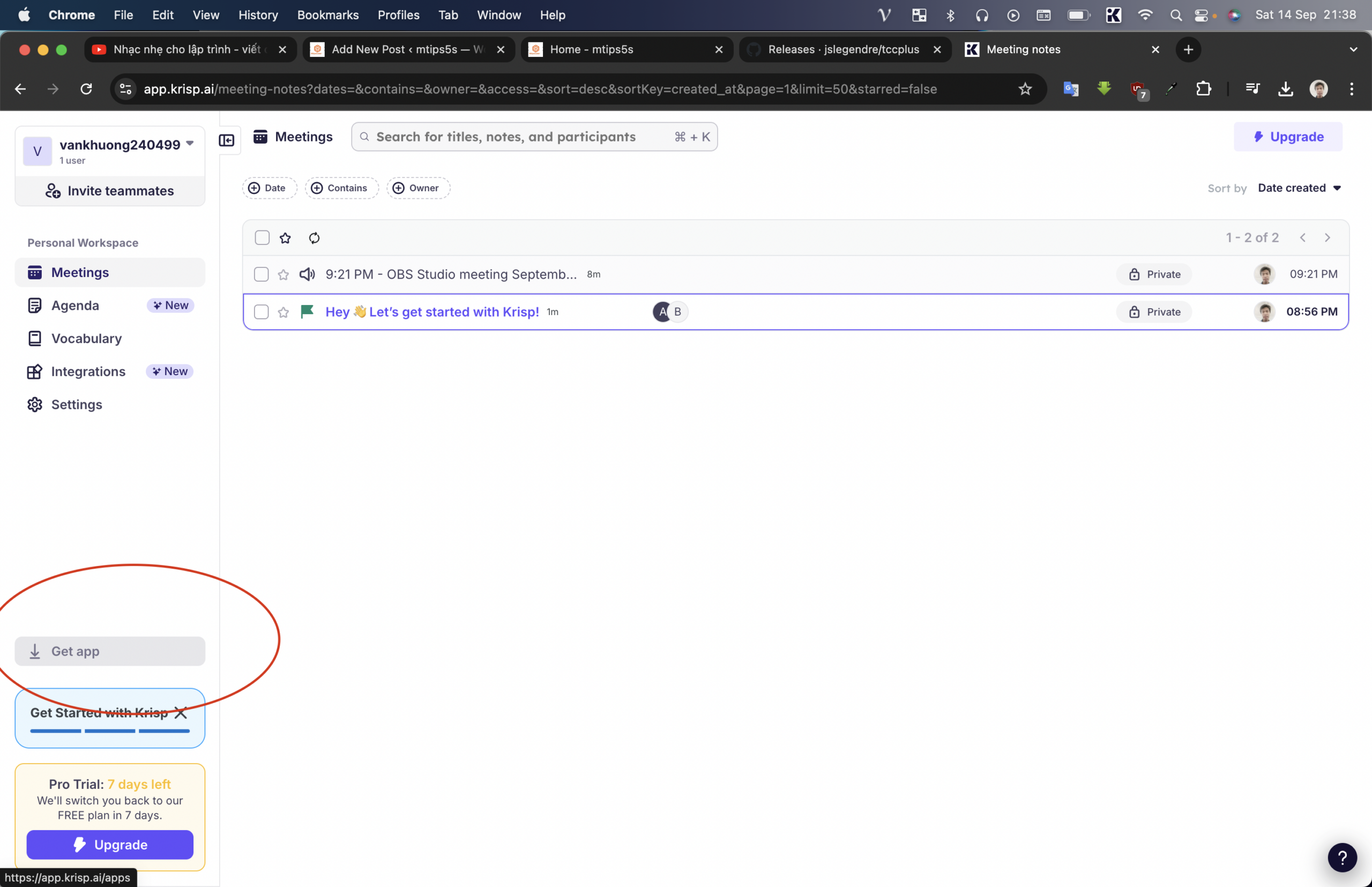
Task: Click the Get Started with Krisp progress bar
Action: coord(110,731)
